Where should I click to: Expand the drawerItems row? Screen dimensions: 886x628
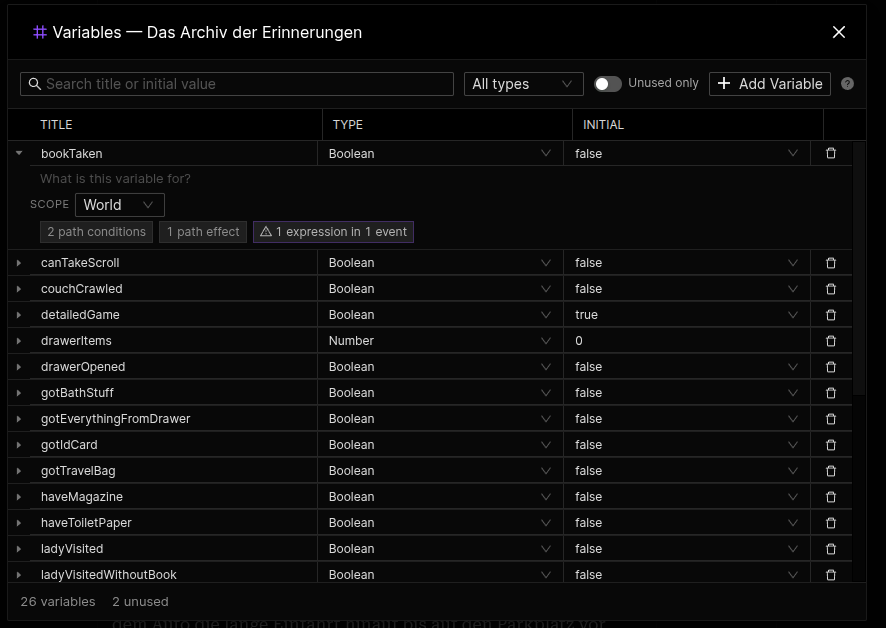tap(19, 341)
